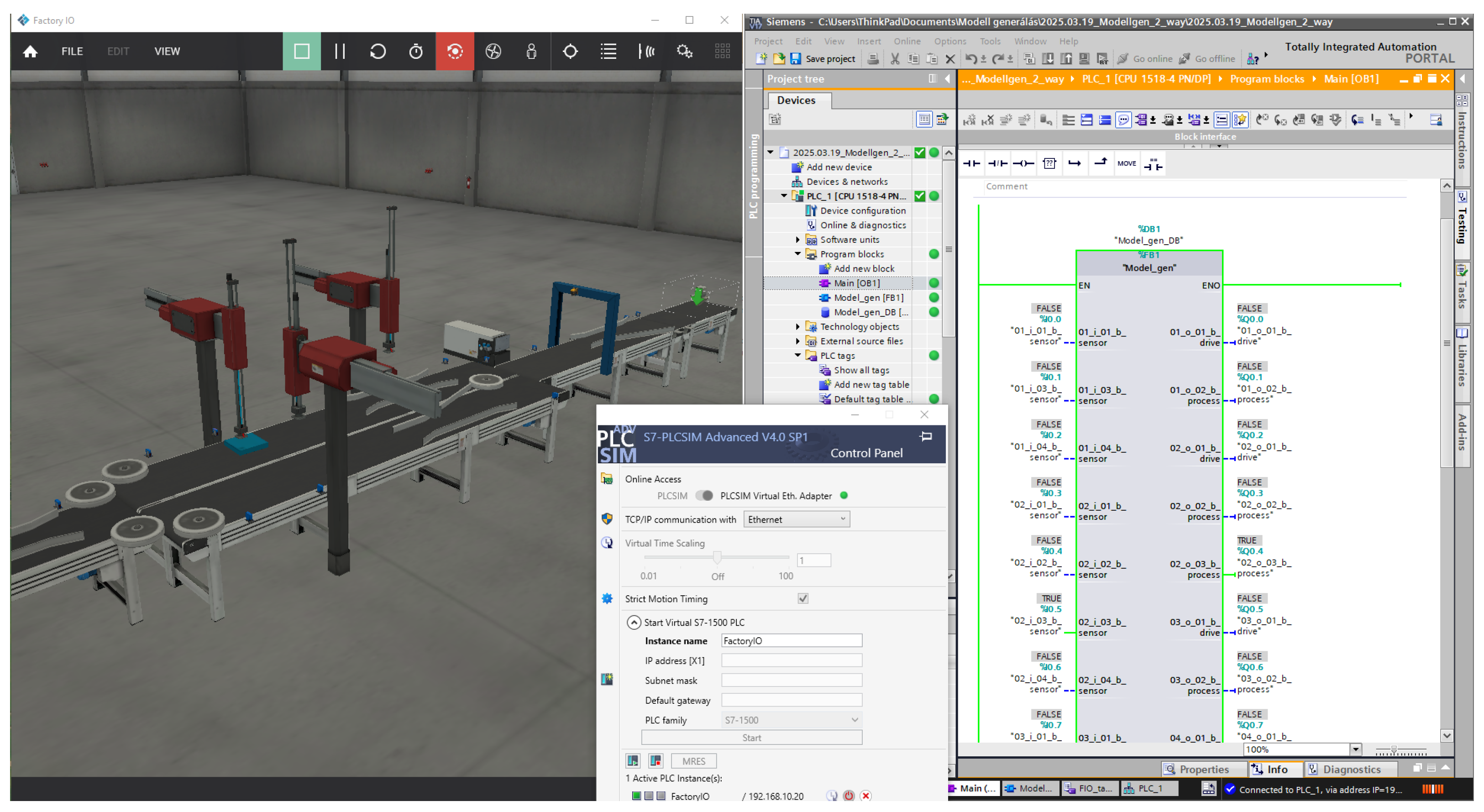Click the IP address [X1] field
Screen dimensions: 1484x812
pos(792,660)
